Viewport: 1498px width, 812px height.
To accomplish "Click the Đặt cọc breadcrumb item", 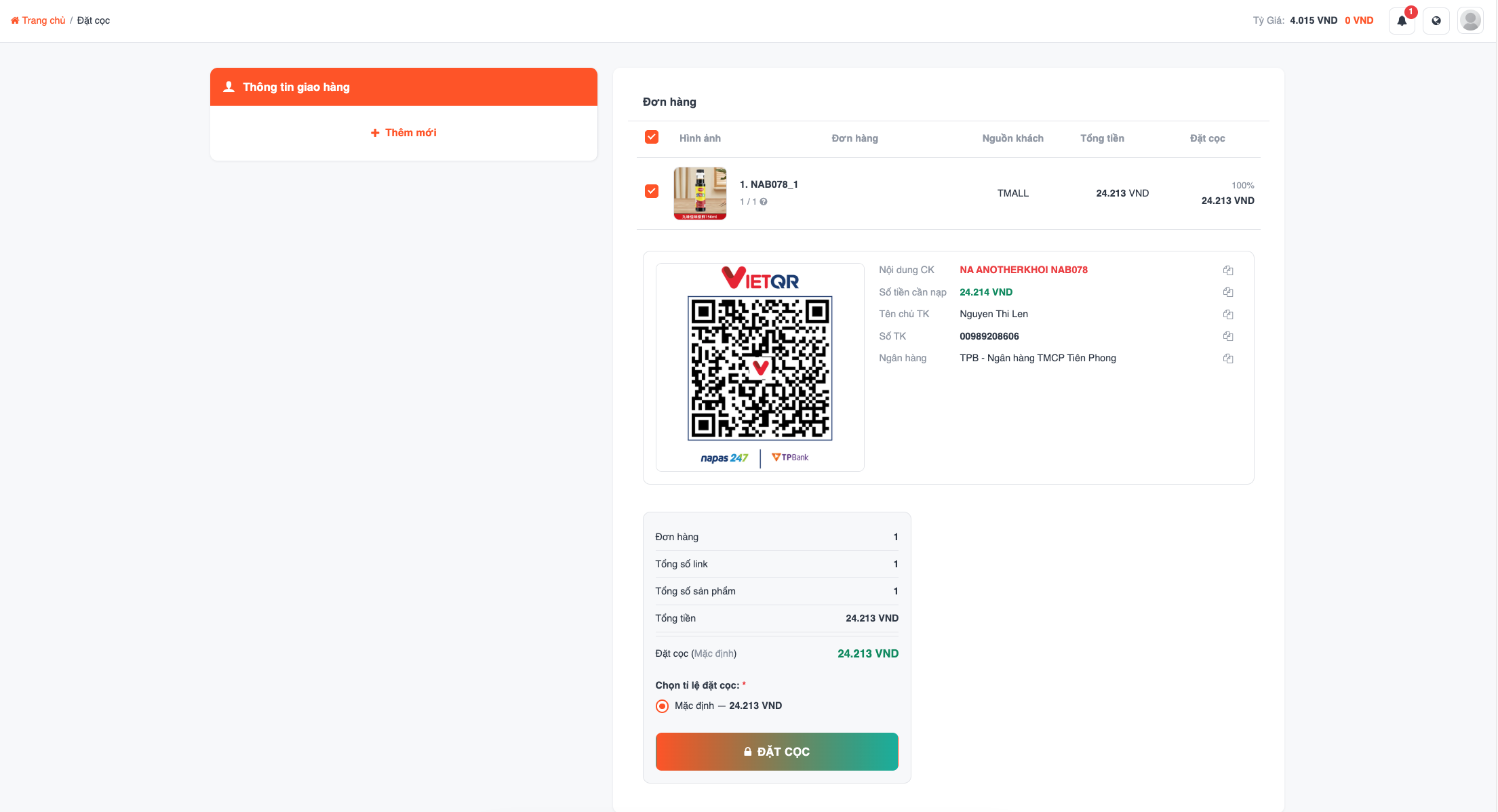I will 94,20.
